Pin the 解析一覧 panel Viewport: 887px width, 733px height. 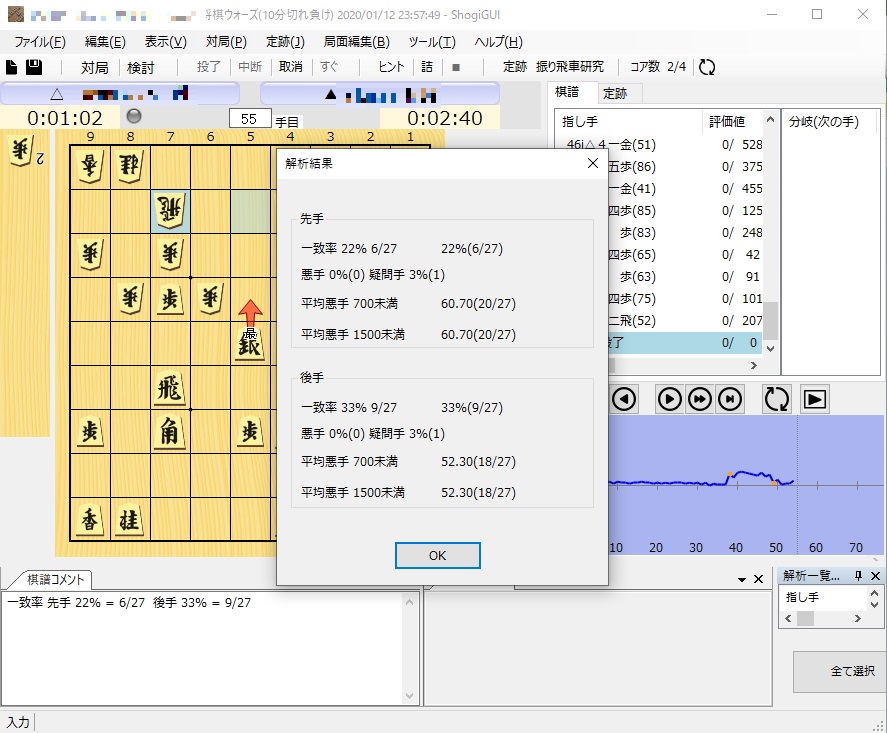pos(858,576)
